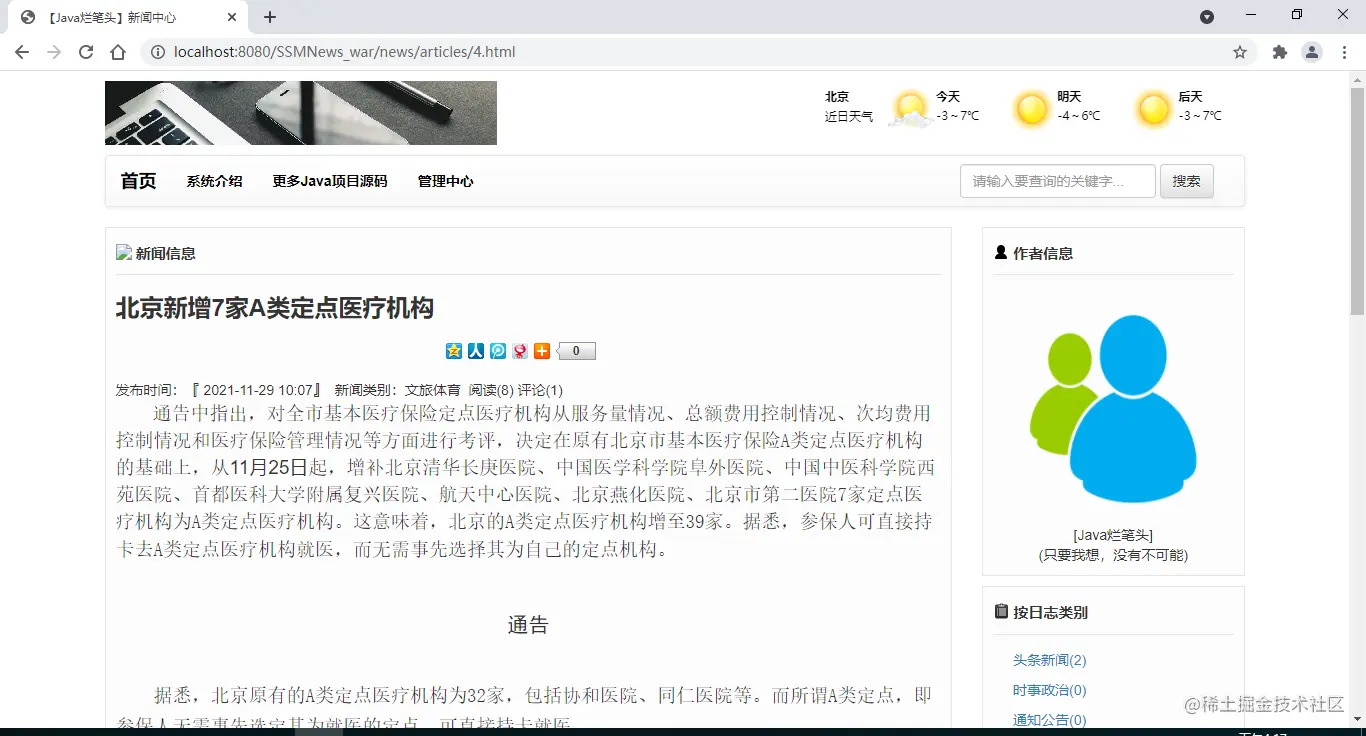The image size is (1366, 736).
Task: Share the article to Qzone
Action: click(454, 350)
